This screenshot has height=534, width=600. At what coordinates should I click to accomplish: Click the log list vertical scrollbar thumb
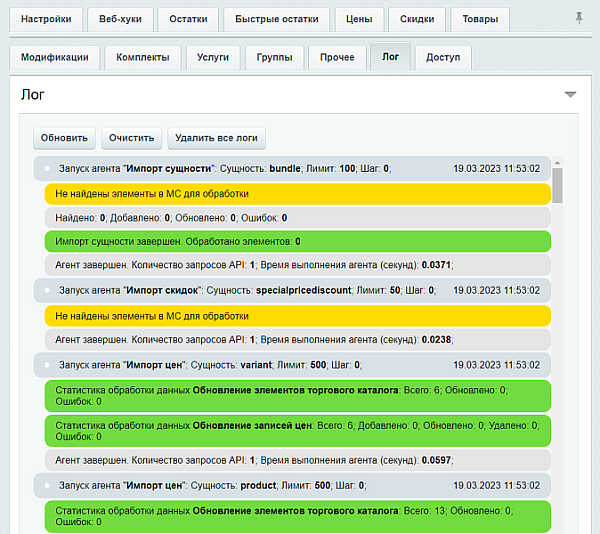557,184
